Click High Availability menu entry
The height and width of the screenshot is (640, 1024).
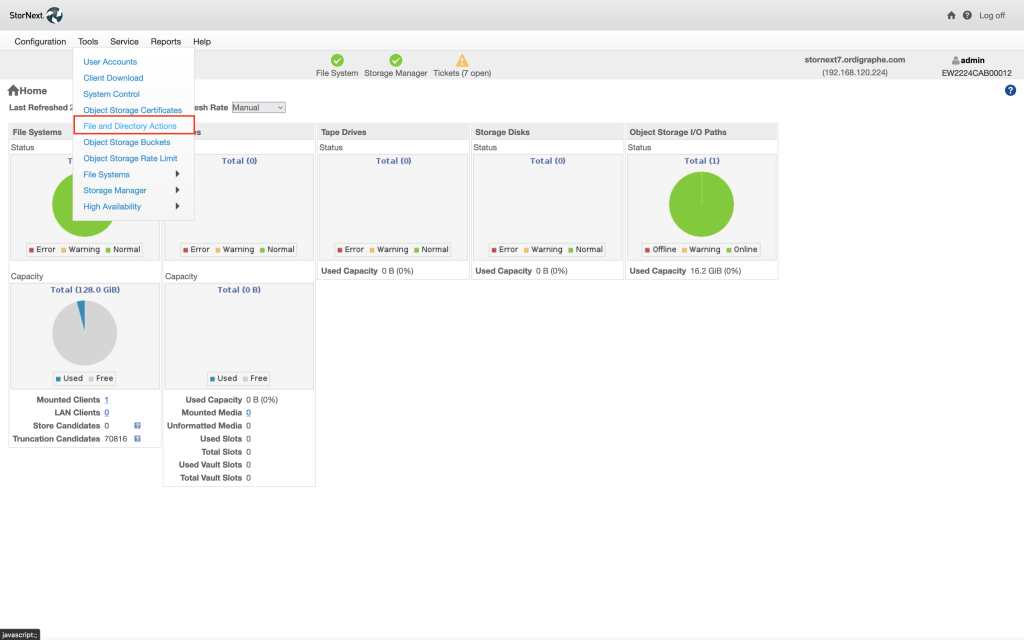112,206
